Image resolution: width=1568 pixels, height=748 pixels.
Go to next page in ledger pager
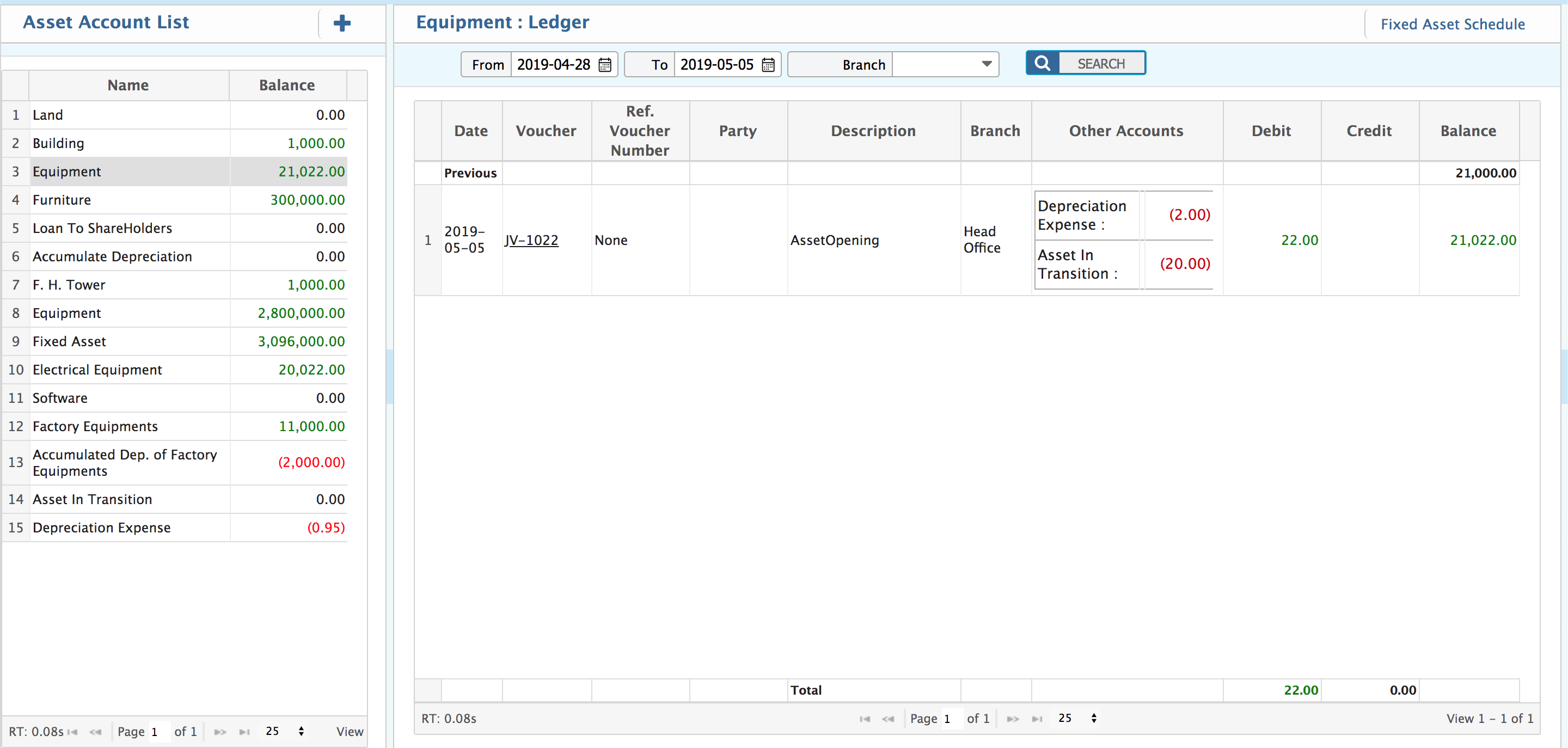[x=1012, y=719]
